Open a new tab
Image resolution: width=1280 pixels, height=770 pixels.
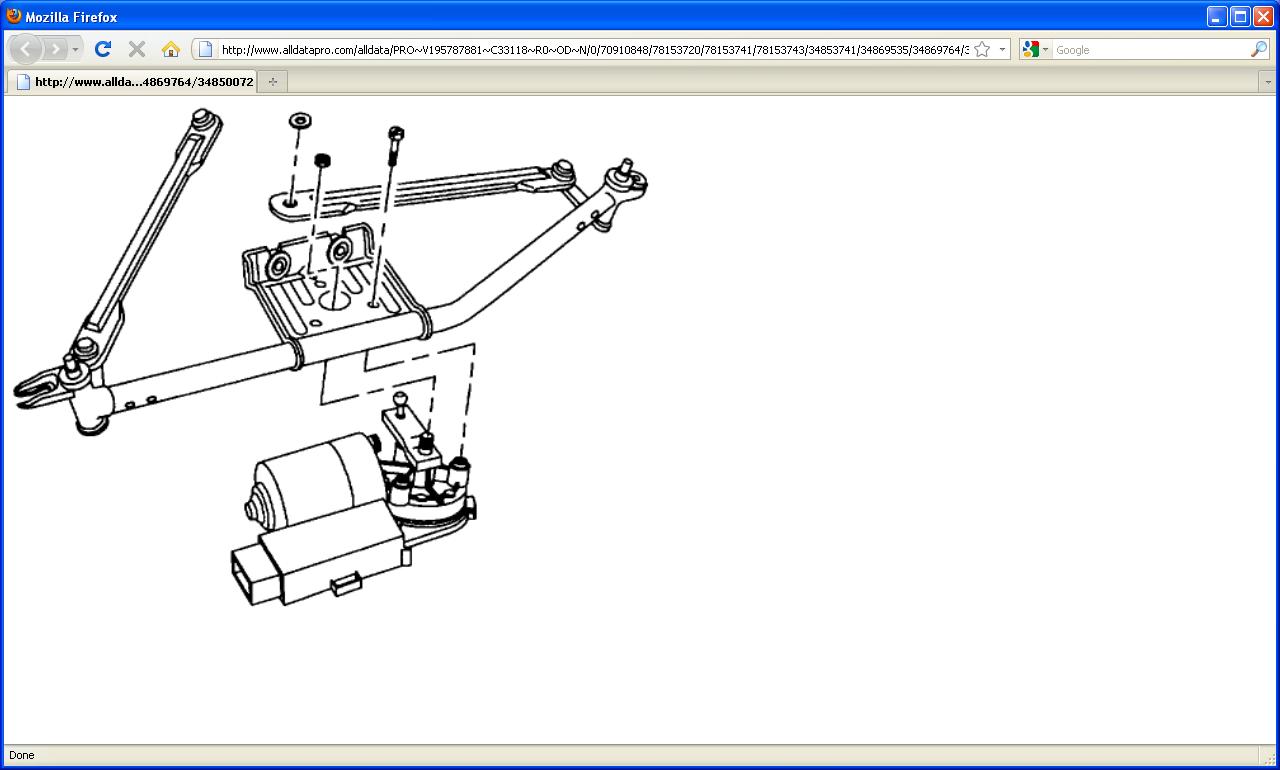point(273,82)
